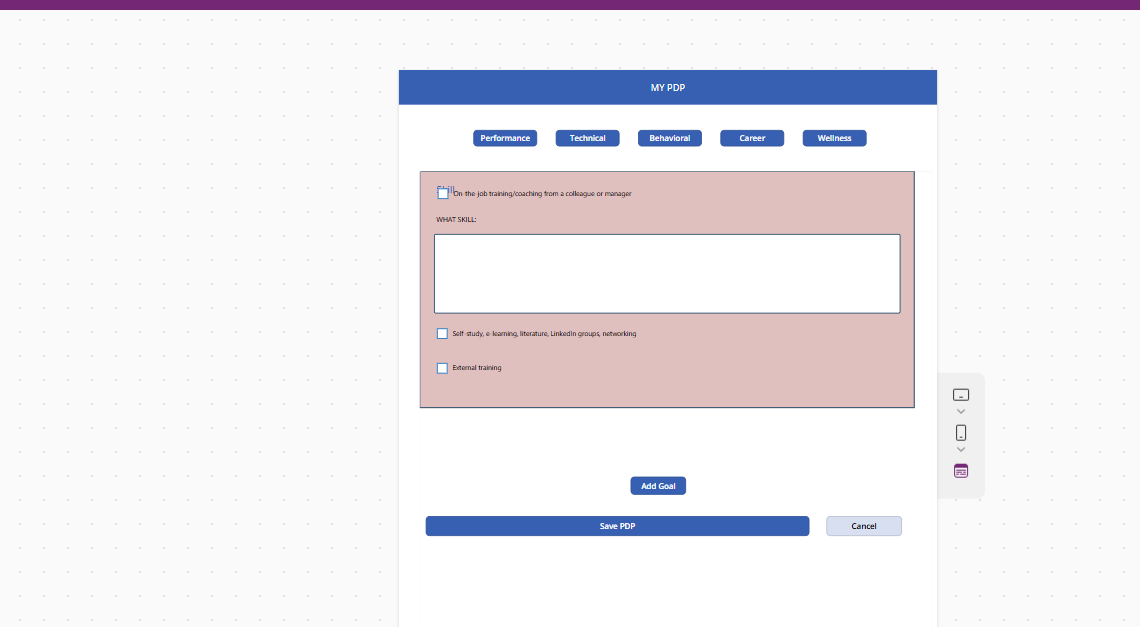1140x627 pixels.
Task: Select the phone layout preview icon
Action: click(960, 433)
